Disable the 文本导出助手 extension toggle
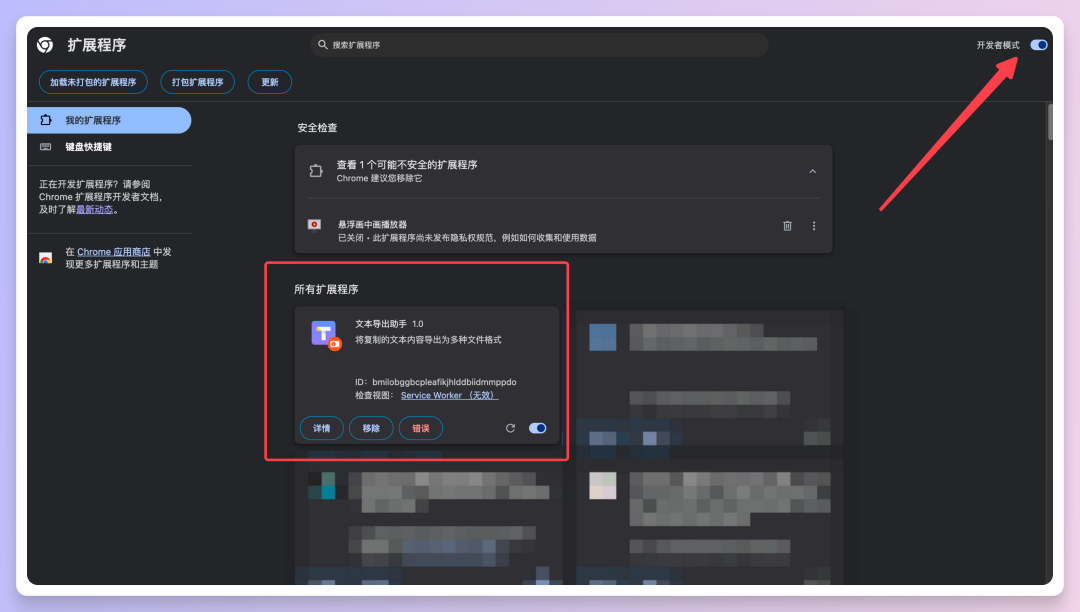Image resolution: width=1080 pixels, height=612 pixels. tap(537, 428)
